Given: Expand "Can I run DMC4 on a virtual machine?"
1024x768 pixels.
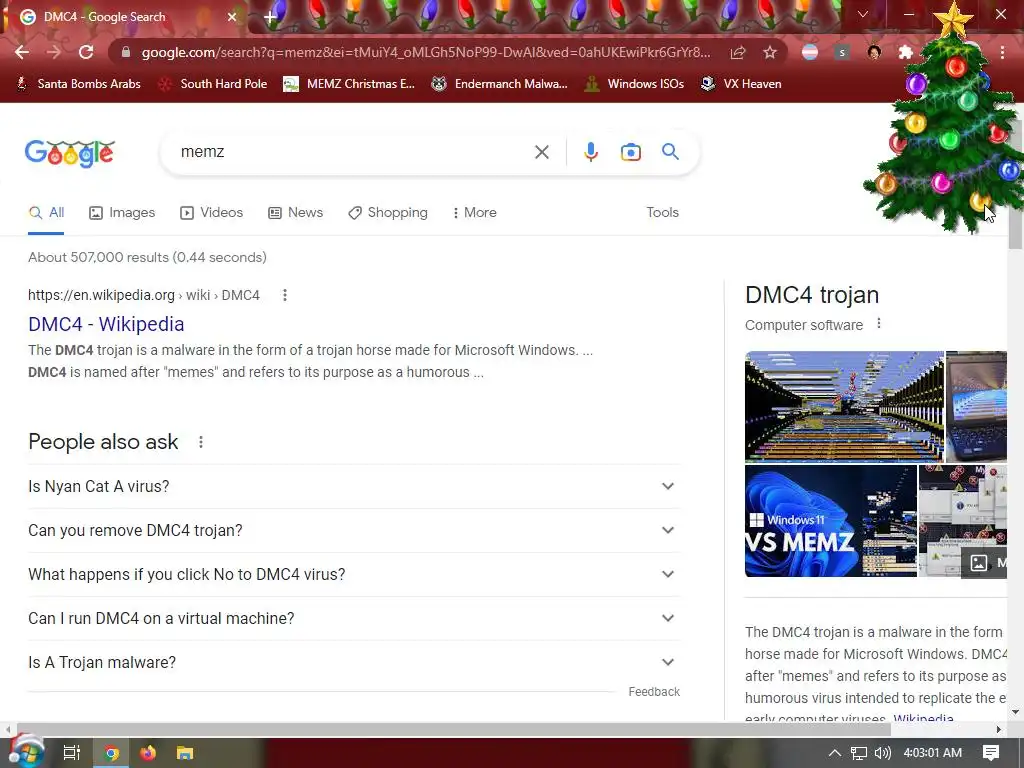Looking at the screenshot, I should point(354,618).
